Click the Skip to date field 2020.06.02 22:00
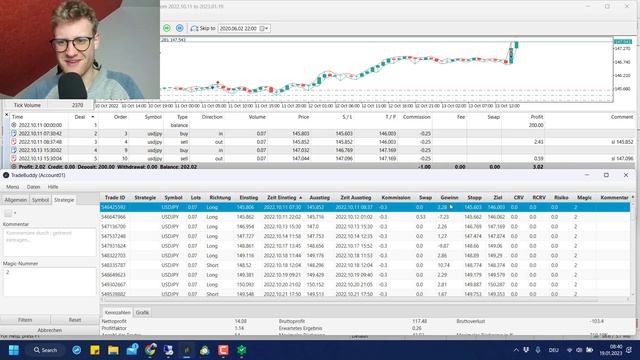 pyautogui.click(x=238, y=29)
